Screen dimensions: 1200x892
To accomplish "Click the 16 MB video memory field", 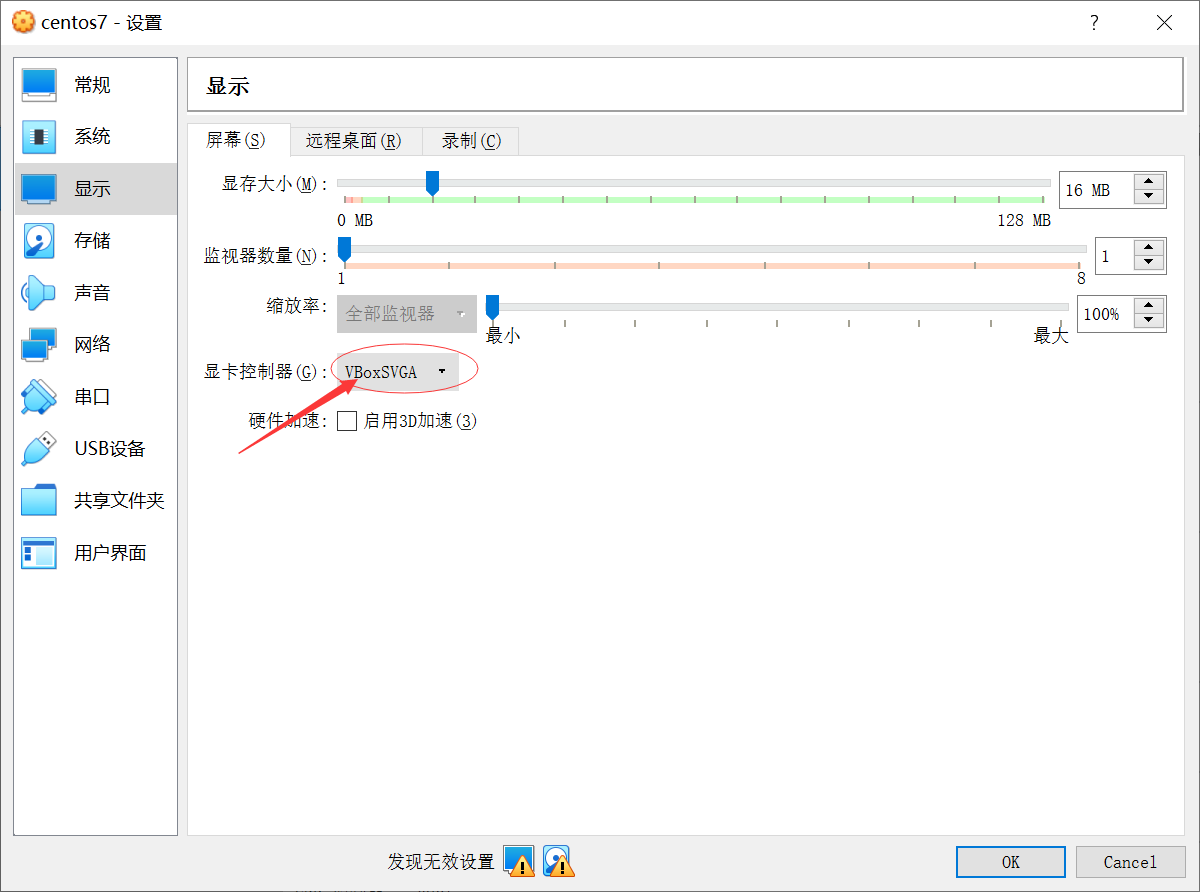I will click(x=1096, y=190).
